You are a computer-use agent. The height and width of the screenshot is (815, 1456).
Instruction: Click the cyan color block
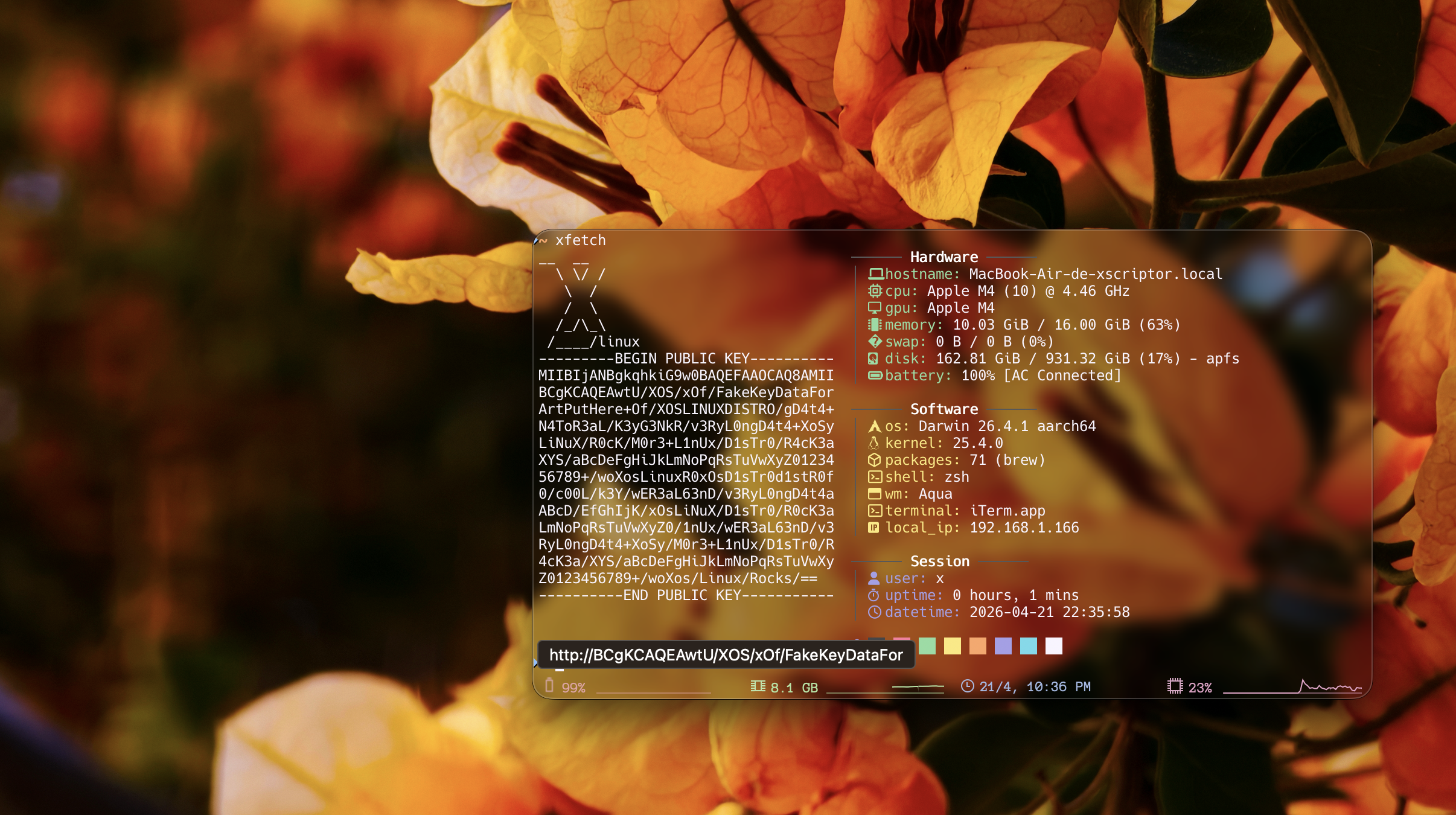pyautogui.click(x=1029, y=646)
